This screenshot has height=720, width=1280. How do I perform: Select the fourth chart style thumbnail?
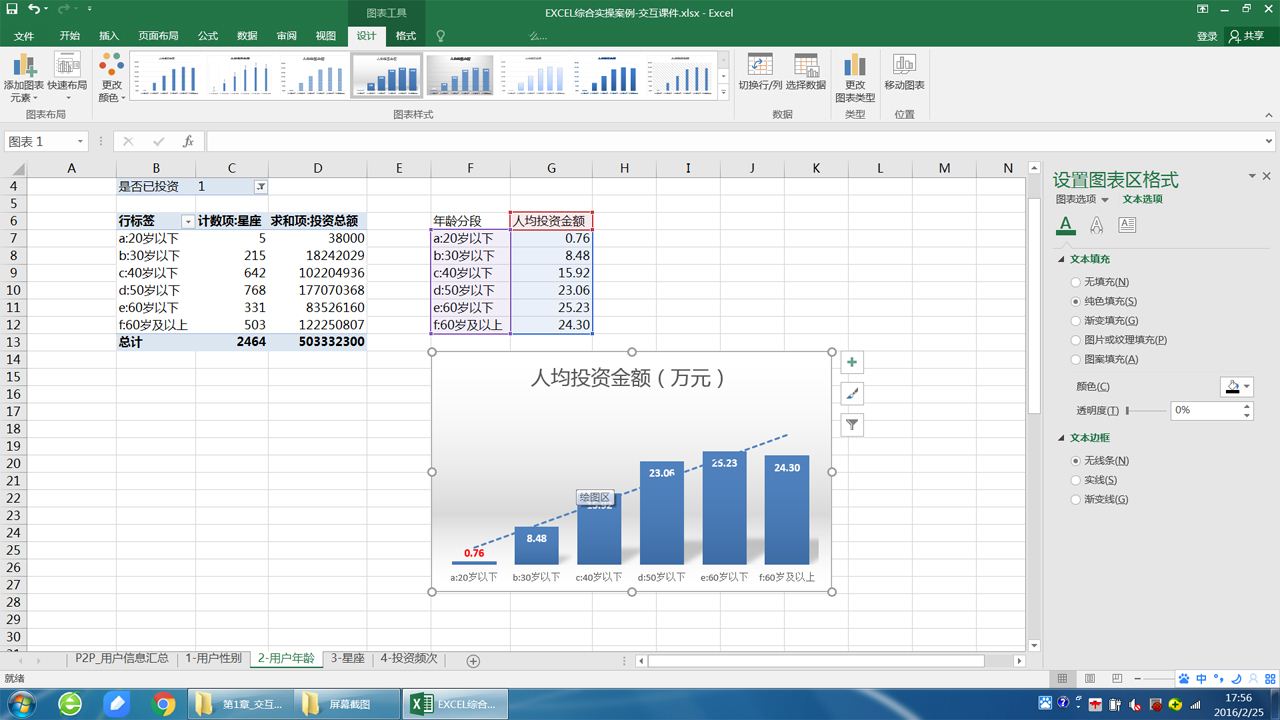[x=388, y=75]
